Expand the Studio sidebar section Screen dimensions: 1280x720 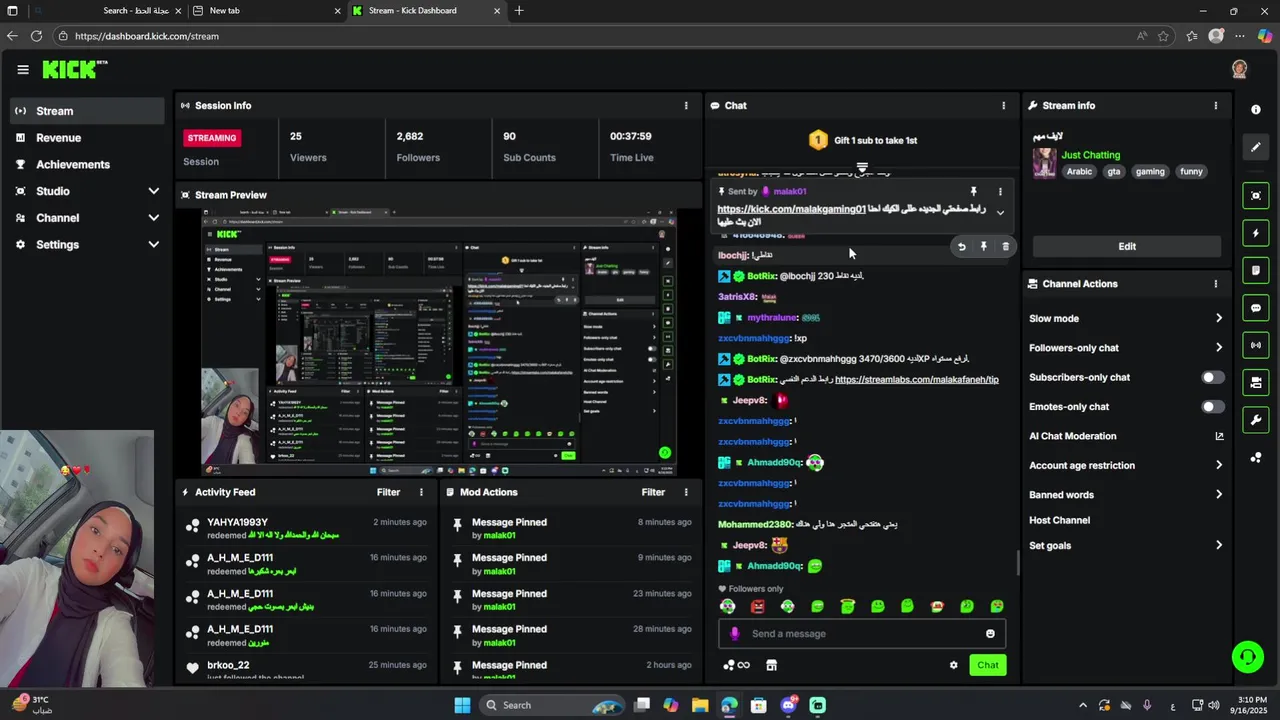tap(153, 191)
